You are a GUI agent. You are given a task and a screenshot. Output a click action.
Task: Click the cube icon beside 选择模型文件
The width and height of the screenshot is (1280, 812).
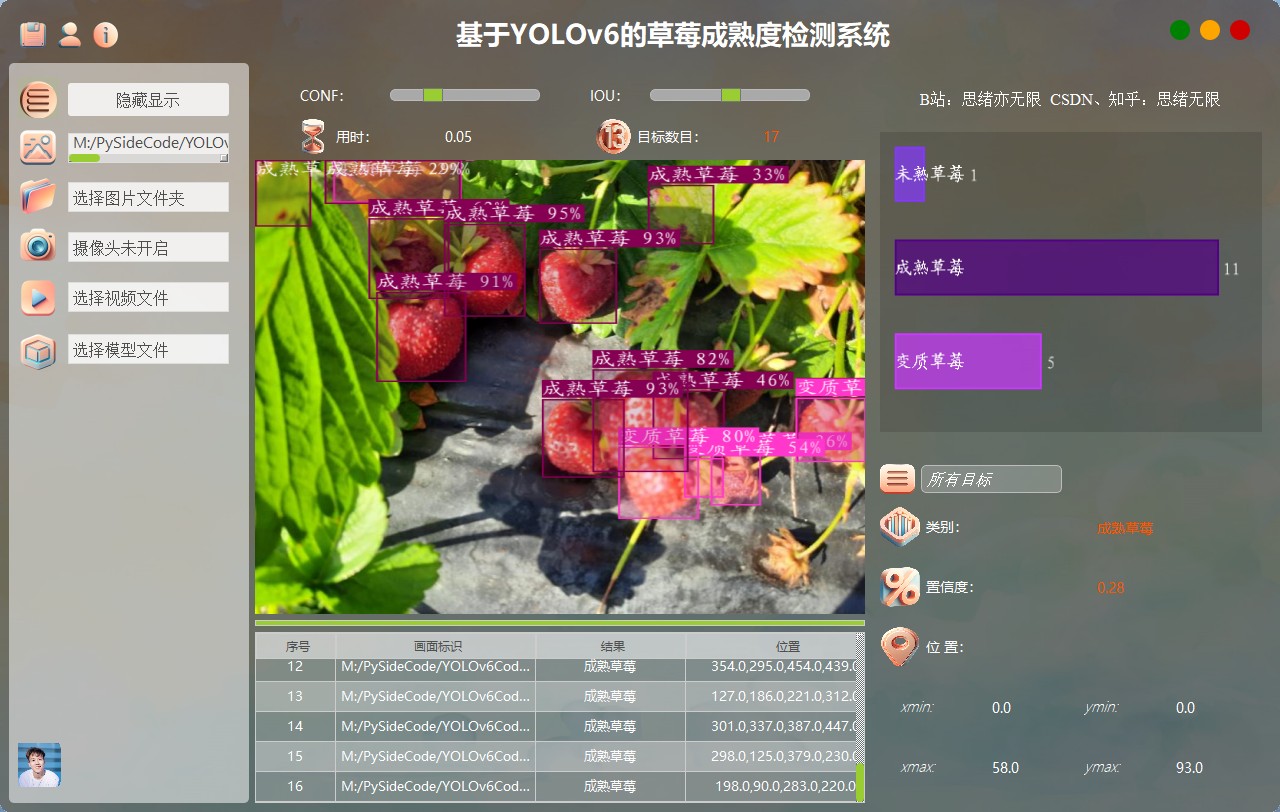coord(38,351)
